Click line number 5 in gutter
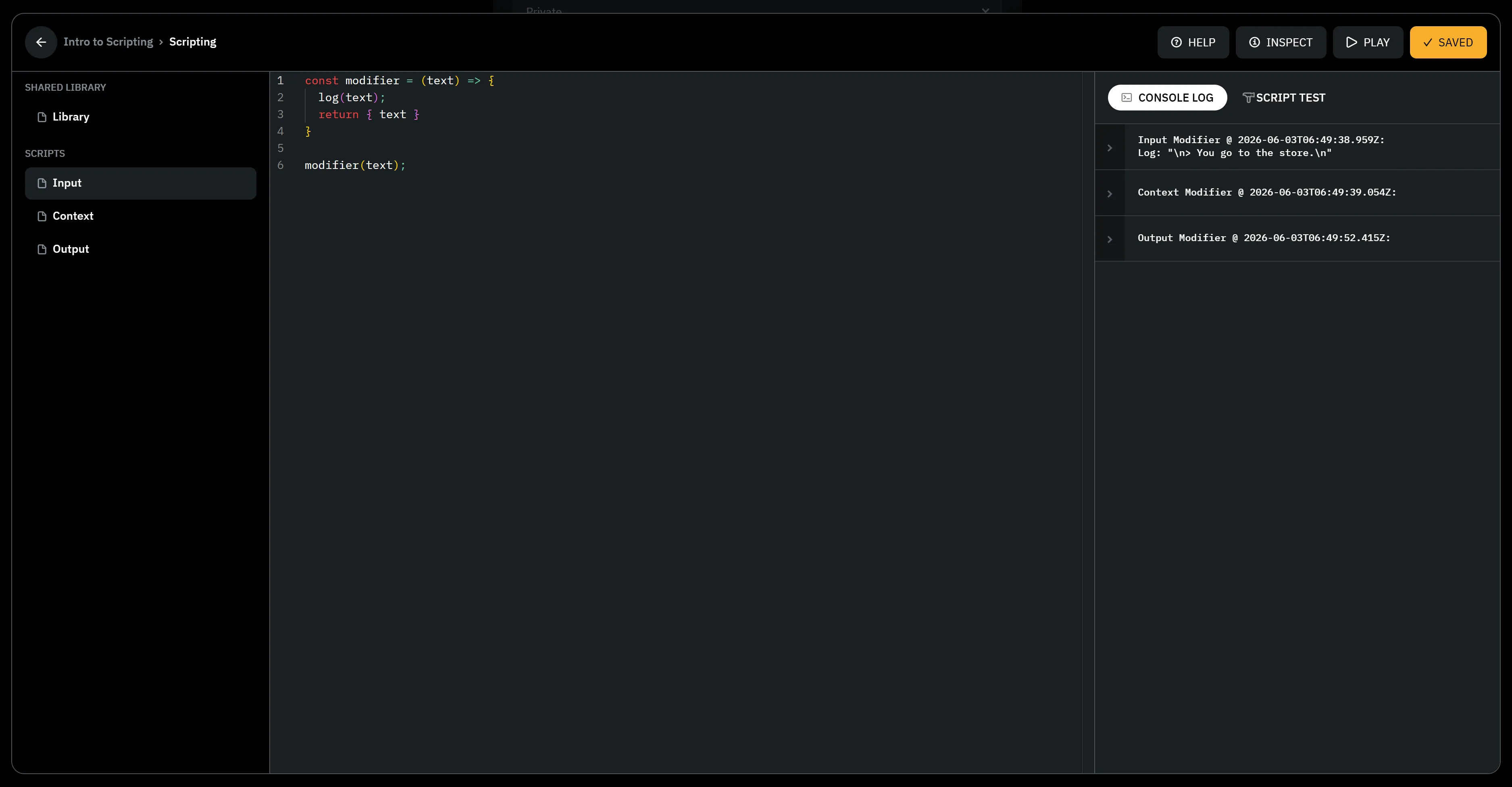The image size is (1512, 787). pyautogui.click(x=281, y=148)
